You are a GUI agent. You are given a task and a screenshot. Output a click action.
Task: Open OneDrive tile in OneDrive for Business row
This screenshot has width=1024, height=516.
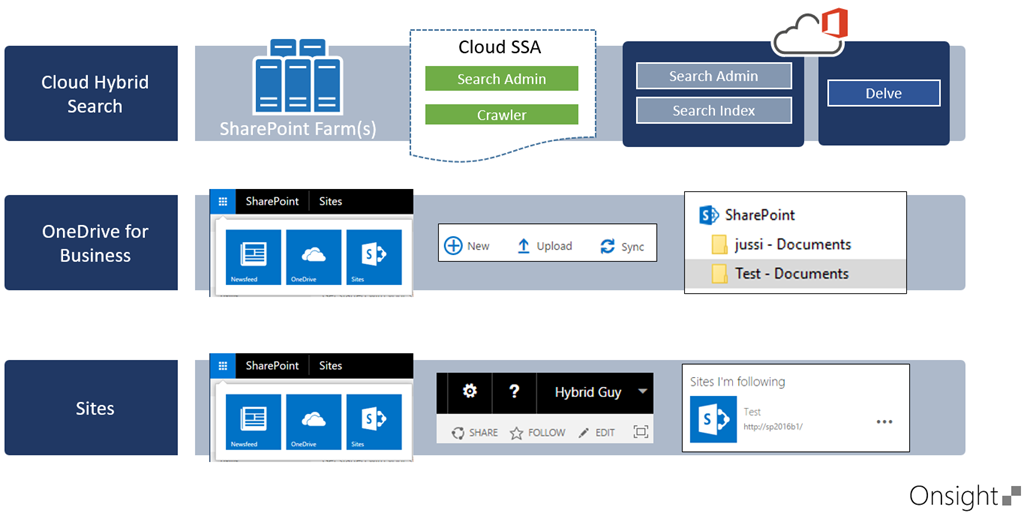(313, 257)
